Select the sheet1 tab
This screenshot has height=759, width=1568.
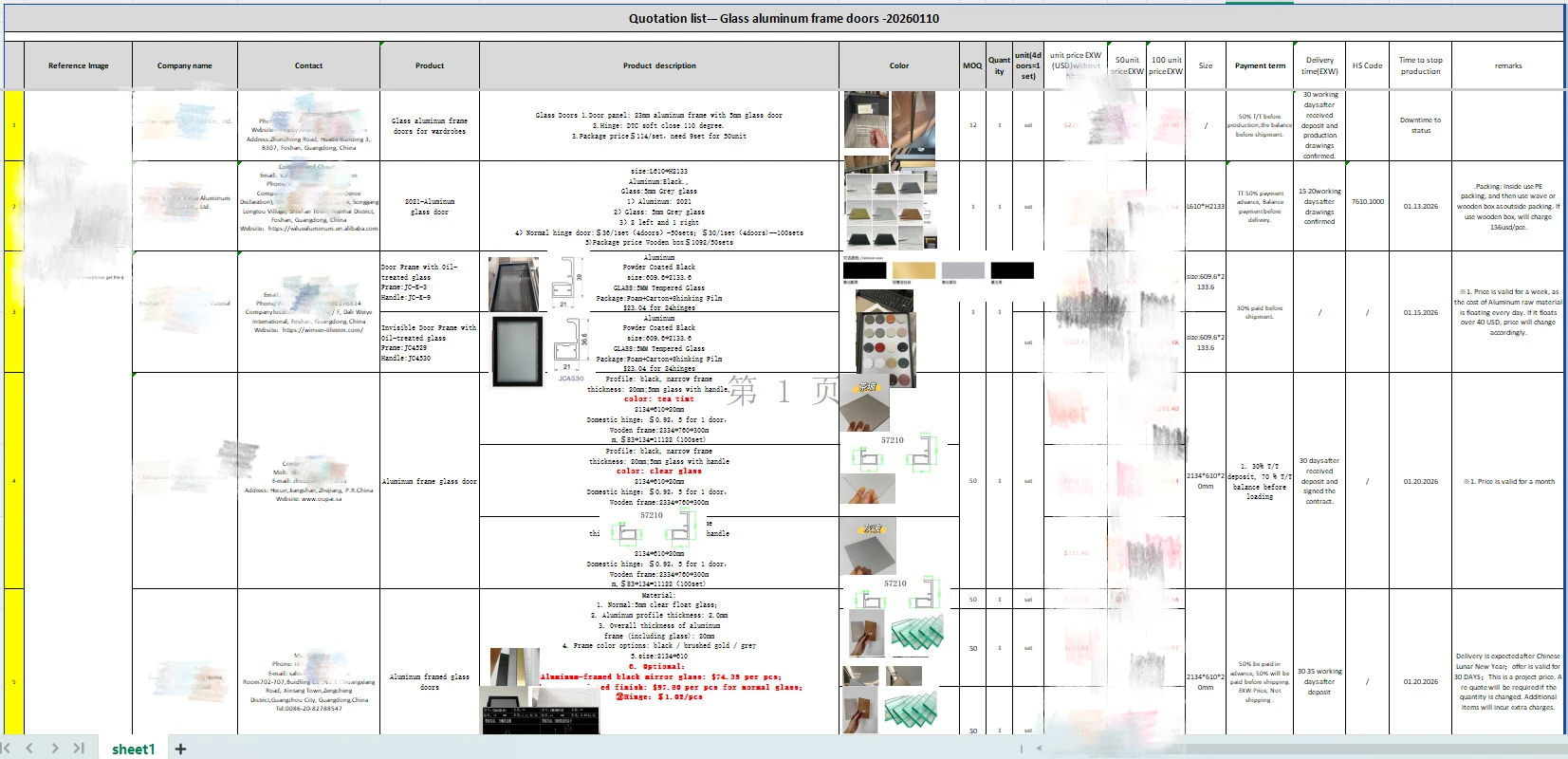point(133,749)
